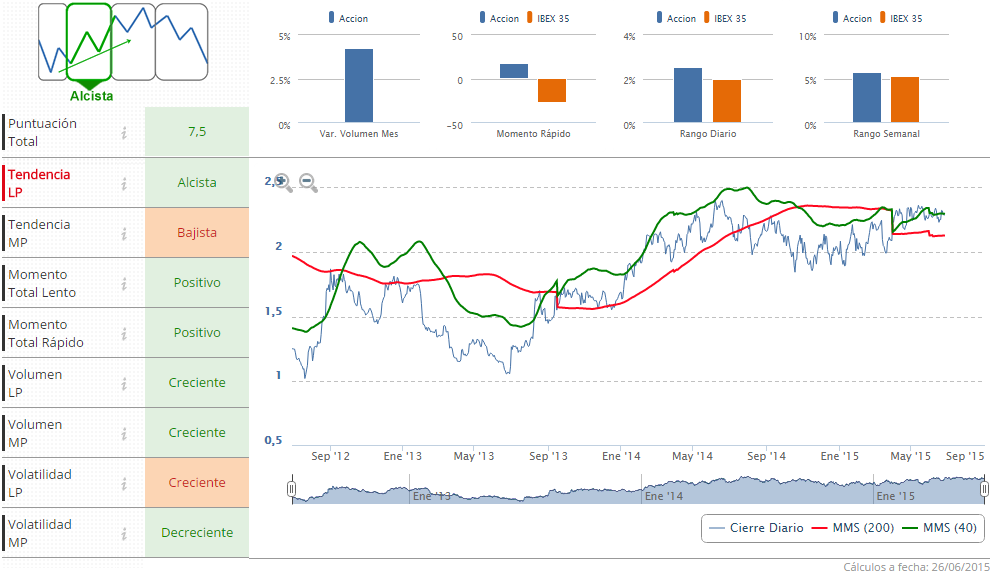
Task: Click the Bajista value for Tendencia MP
Action: click(x=197, y=233)
